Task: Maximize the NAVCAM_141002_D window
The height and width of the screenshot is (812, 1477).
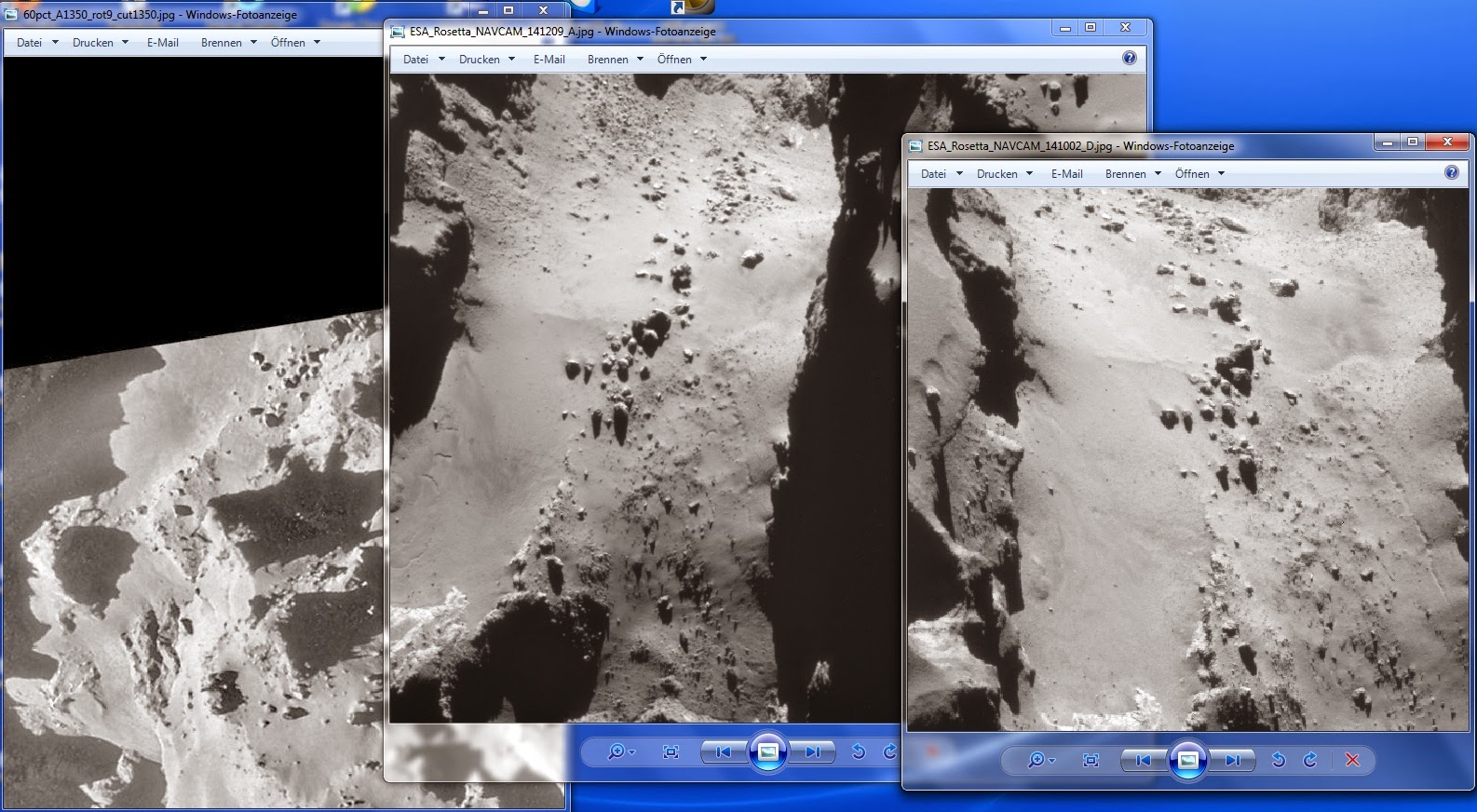Action: point(1412,142)
